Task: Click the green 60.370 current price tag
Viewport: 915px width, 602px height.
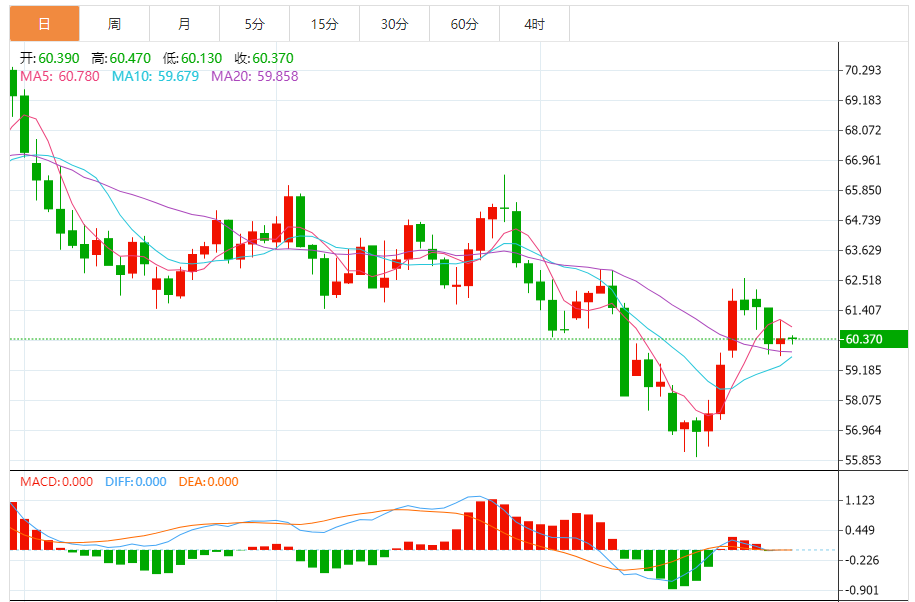Action: [x=874, y=339]
